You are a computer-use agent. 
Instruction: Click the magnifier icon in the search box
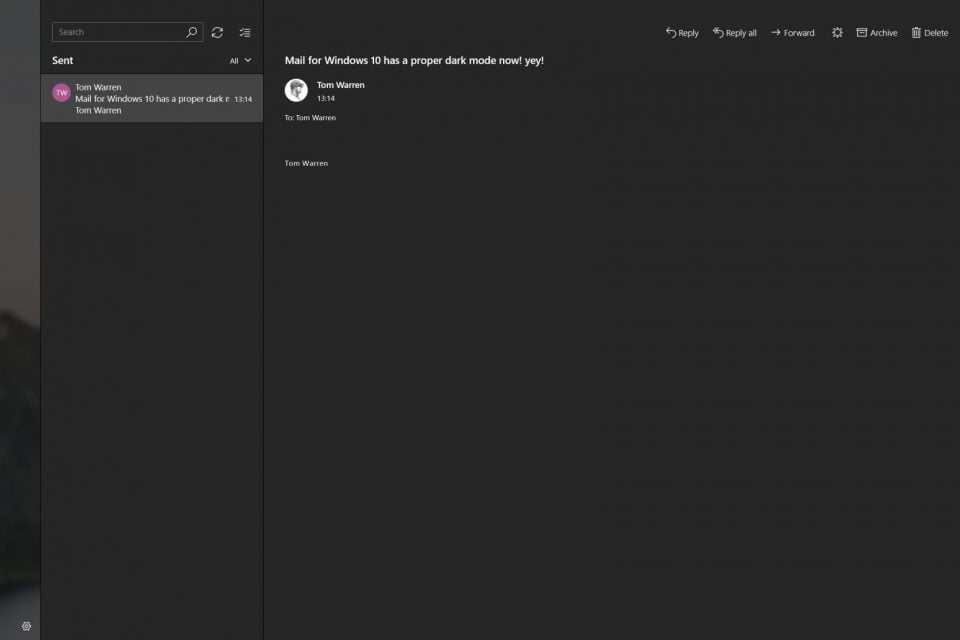point(190,31)
